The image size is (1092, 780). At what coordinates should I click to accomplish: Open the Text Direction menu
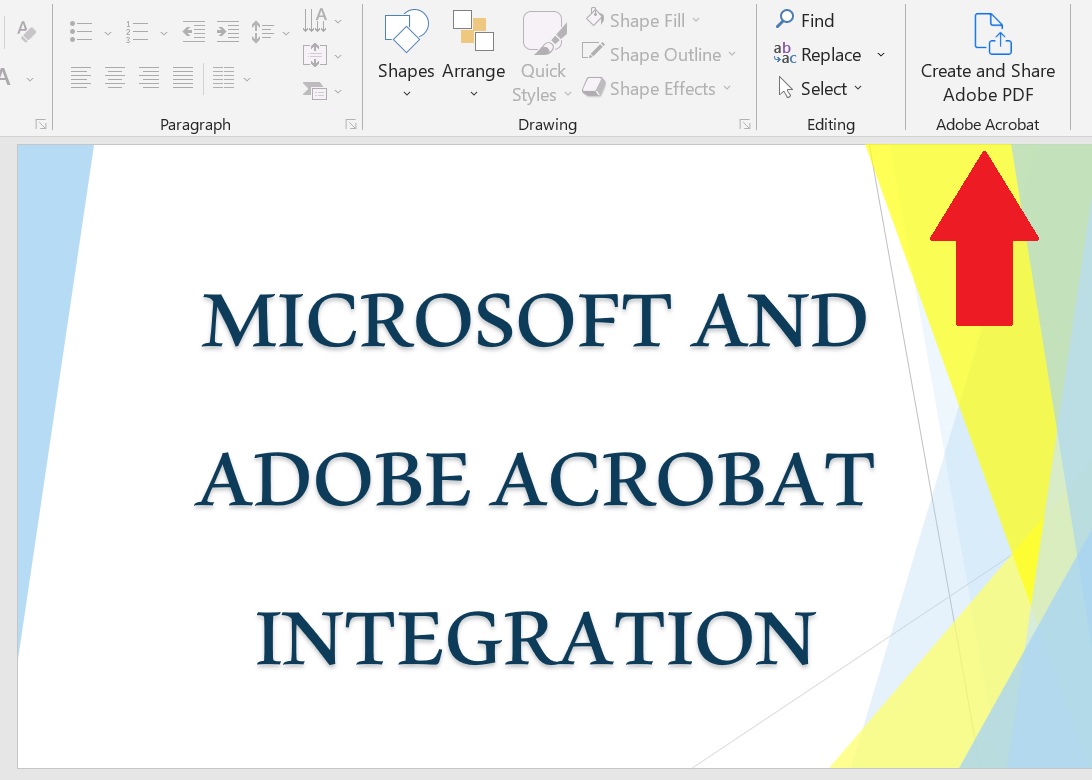tap(322, 20)
